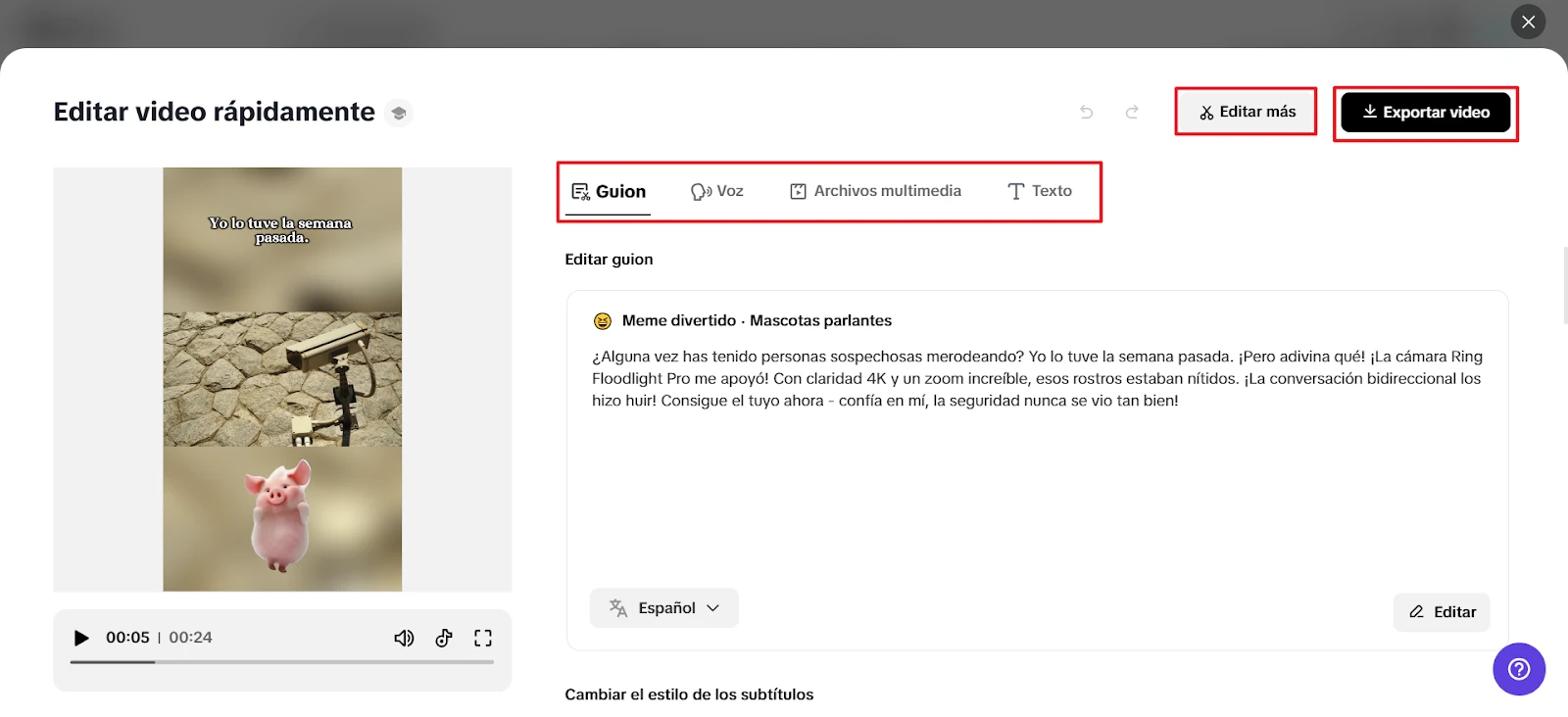Click the video progress bar

[x=282, y=662]
